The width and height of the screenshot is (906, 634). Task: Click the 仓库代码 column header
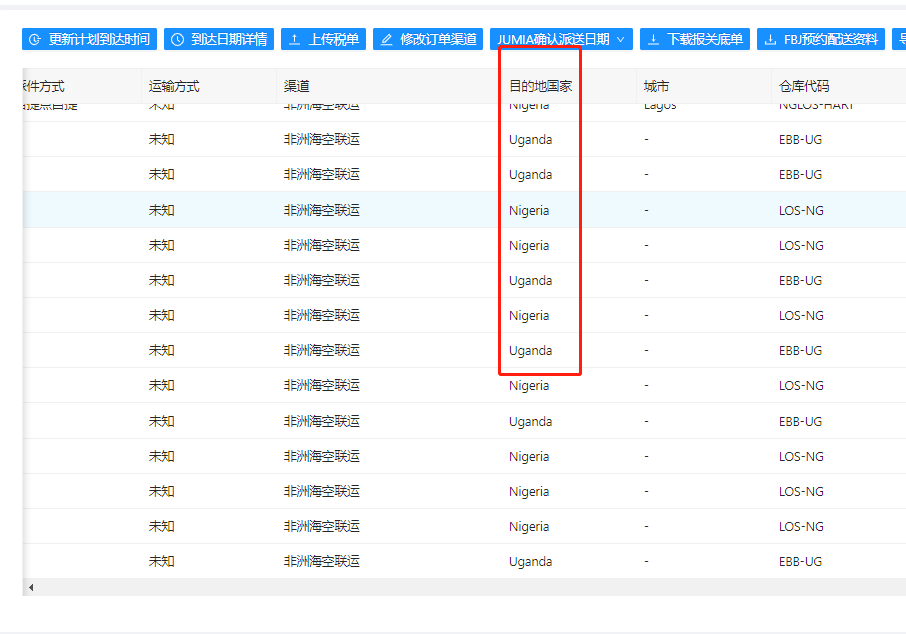click(804, 87)
